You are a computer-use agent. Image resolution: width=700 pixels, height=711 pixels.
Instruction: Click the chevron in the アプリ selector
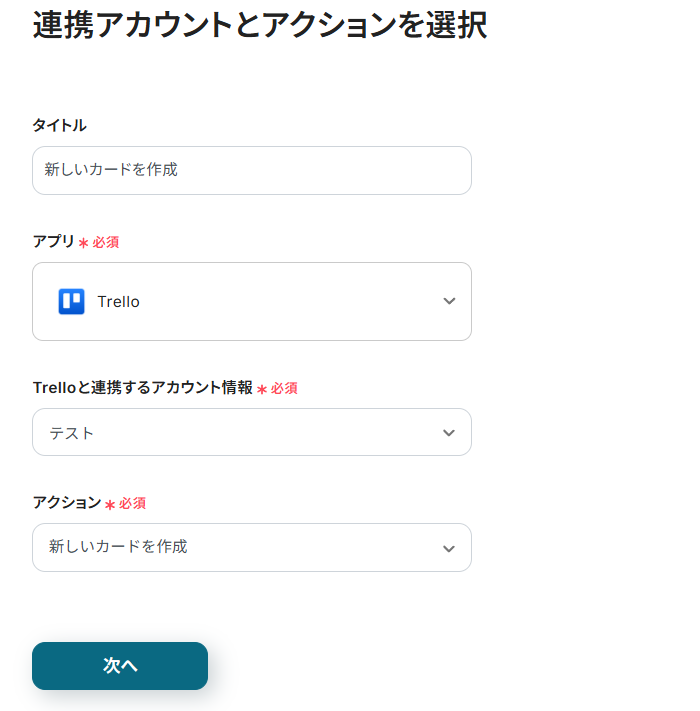click(449, 302)
